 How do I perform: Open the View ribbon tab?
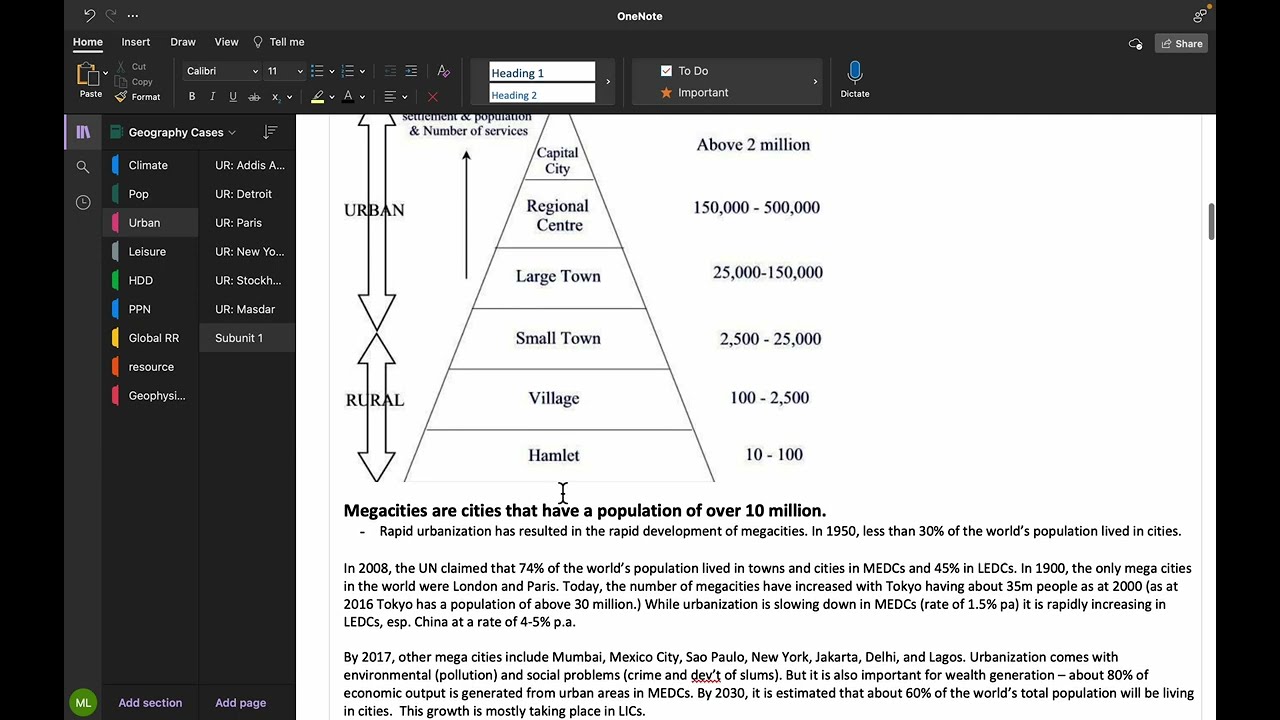(226, 42)
